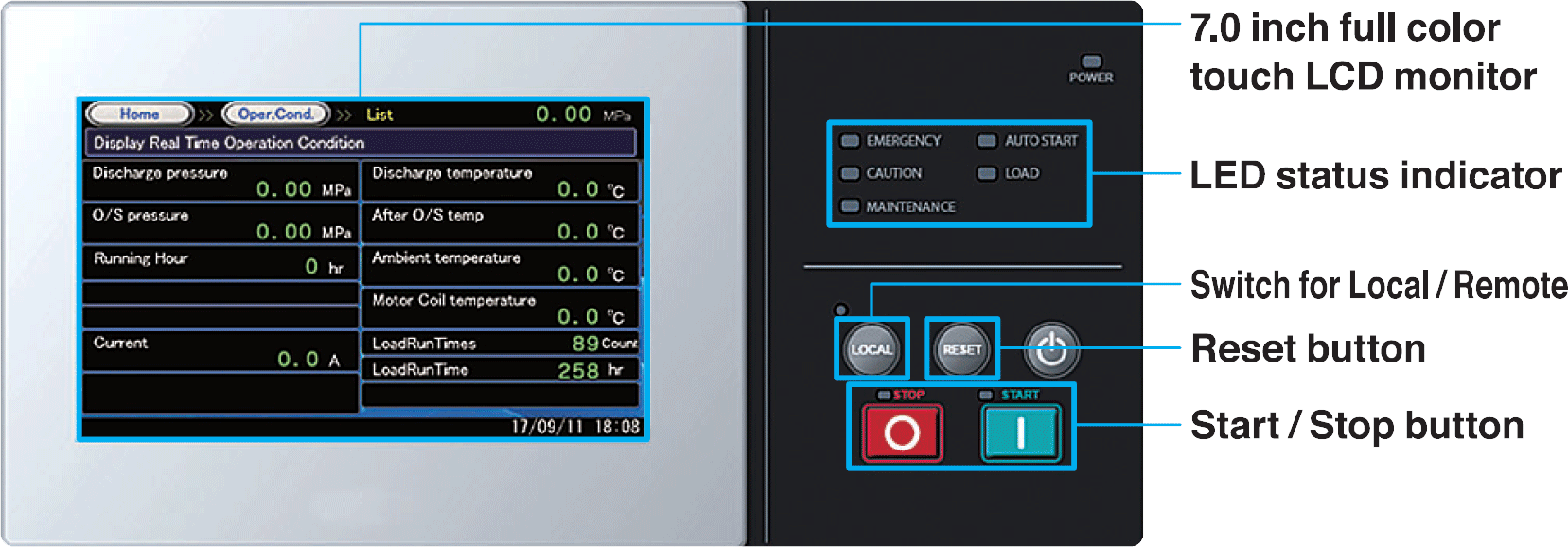Tap the LOAD LED indicator
The width and height of the screenshot is (1568, 547).
point(987,173)
